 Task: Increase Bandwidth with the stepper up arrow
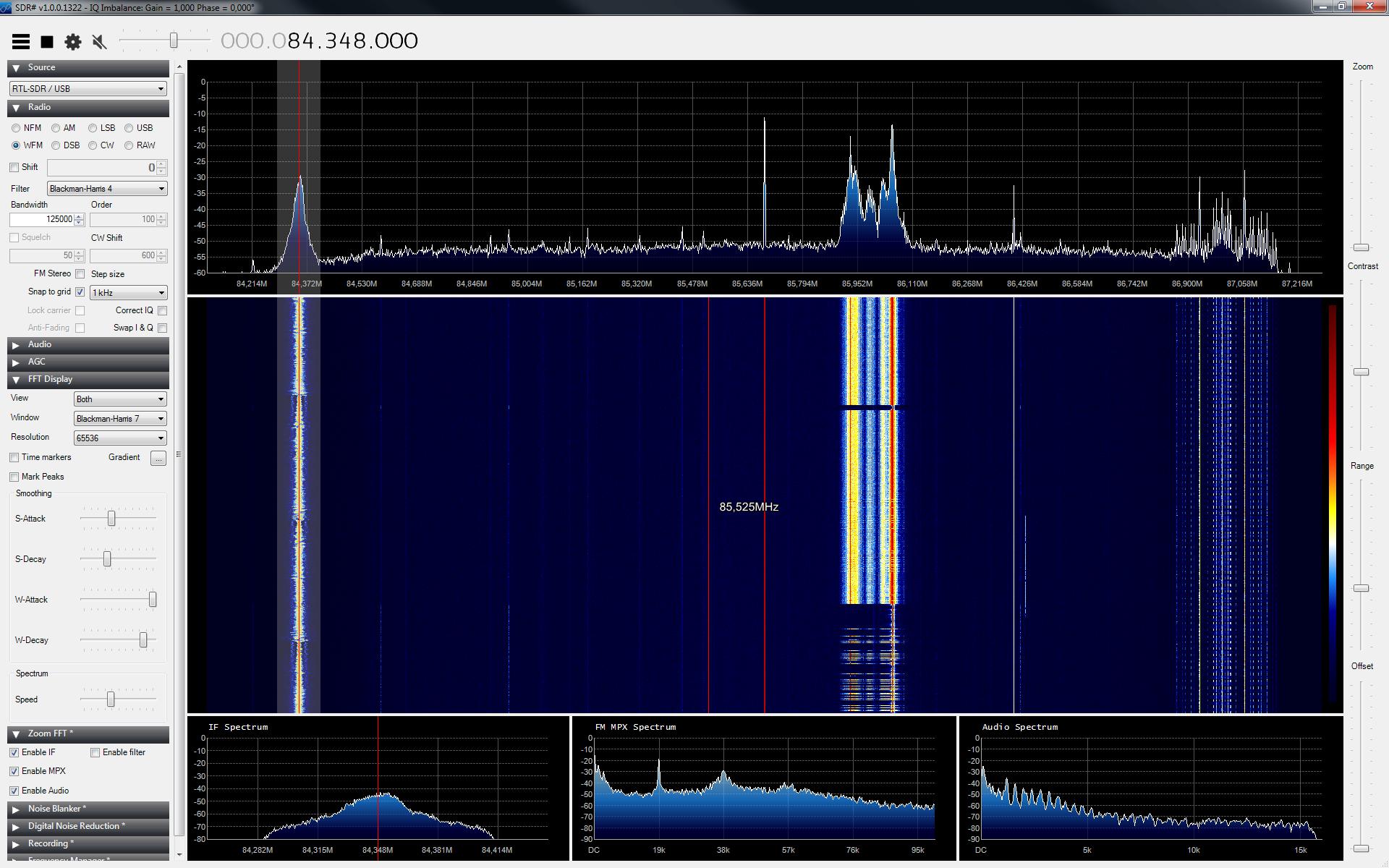80,216
